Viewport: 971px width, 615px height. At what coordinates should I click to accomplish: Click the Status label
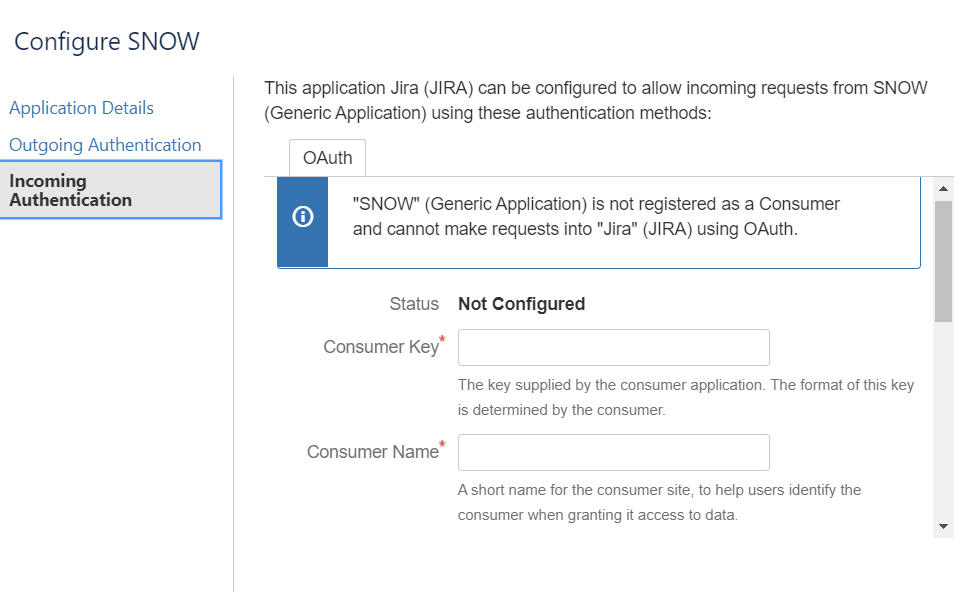[414, 304]
